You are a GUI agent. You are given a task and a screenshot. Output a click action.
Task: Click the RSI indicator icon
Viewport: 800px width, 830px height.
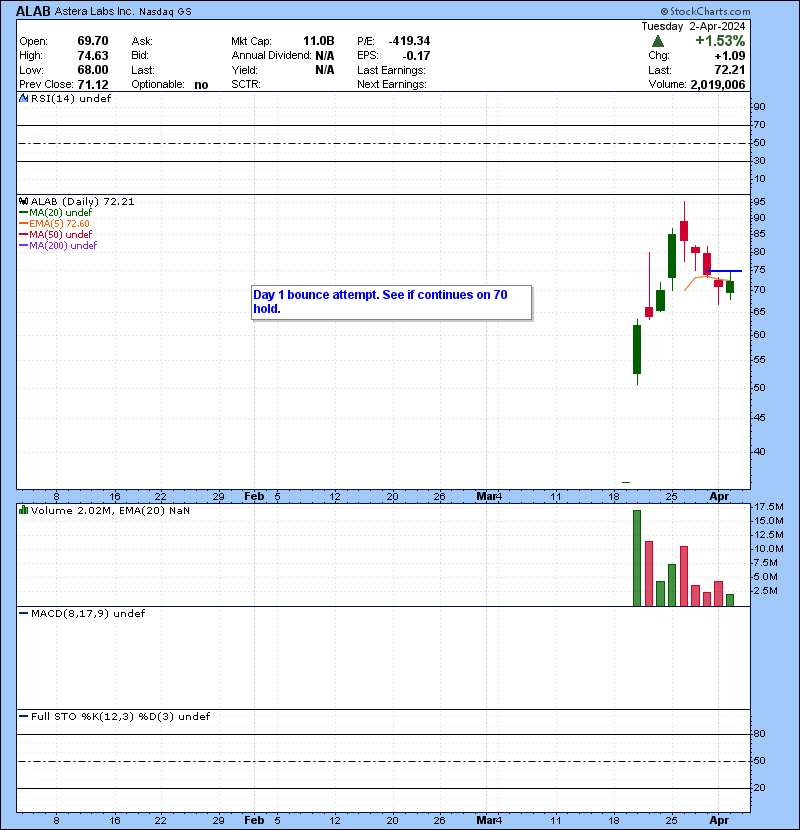click(23, 98)
